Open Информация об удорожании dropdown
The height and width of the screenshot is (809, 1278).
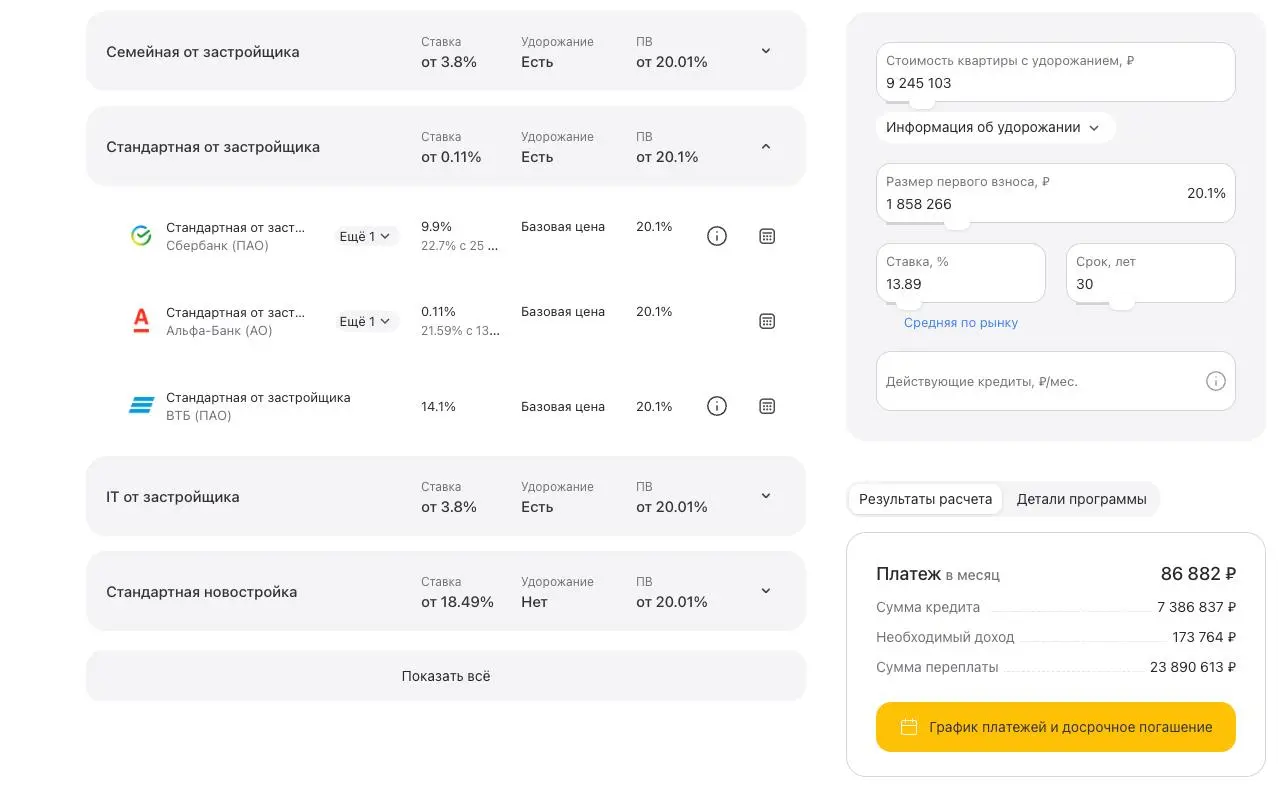click(993, 127)
